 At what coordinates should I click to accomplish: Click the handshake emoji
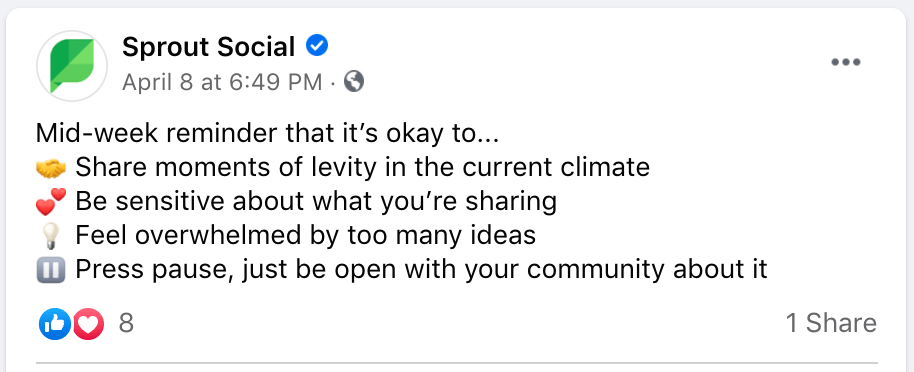coord(51,169)
